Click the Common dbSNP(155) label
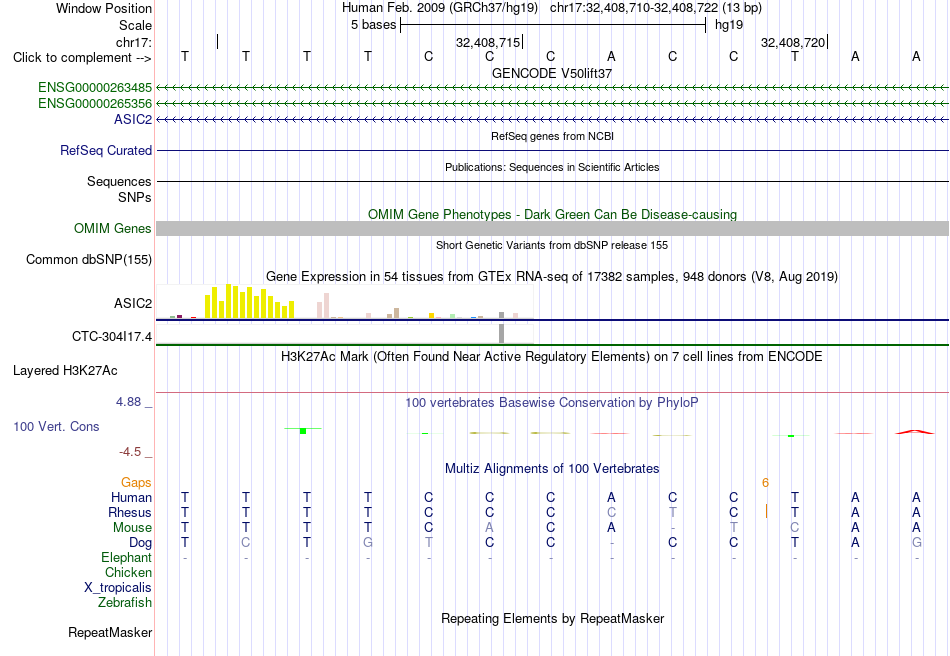The width and height of the screenshot is (950, 656). coord(88,259)
